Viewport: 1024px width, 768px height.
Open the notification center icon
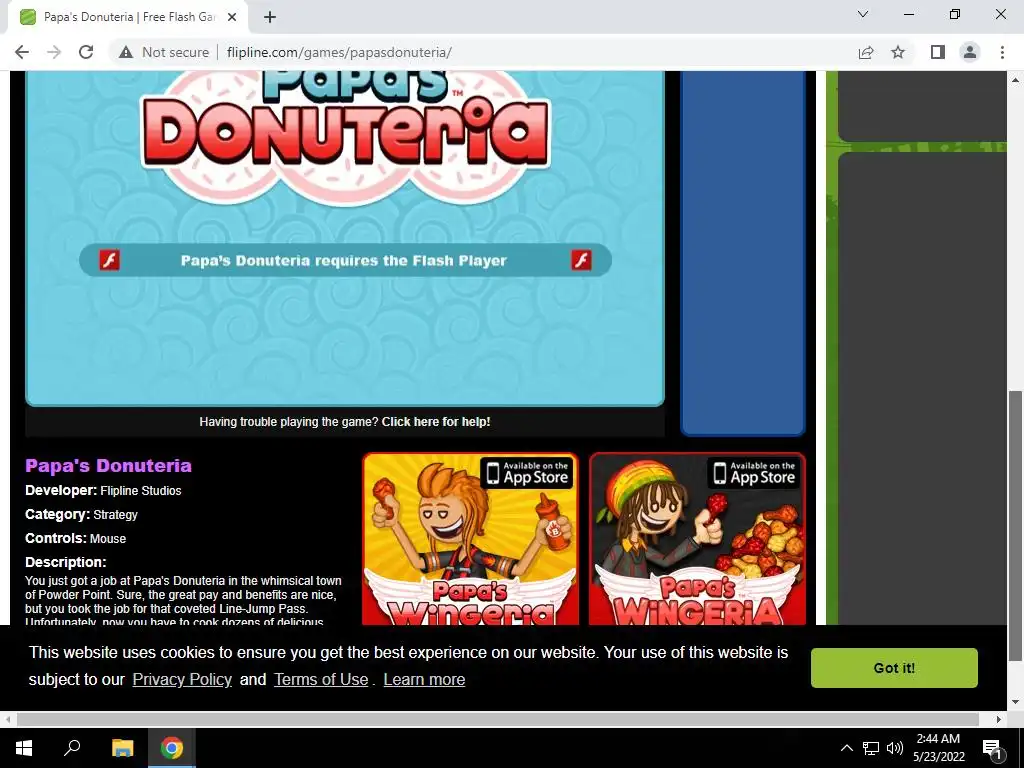click(992, 748)
